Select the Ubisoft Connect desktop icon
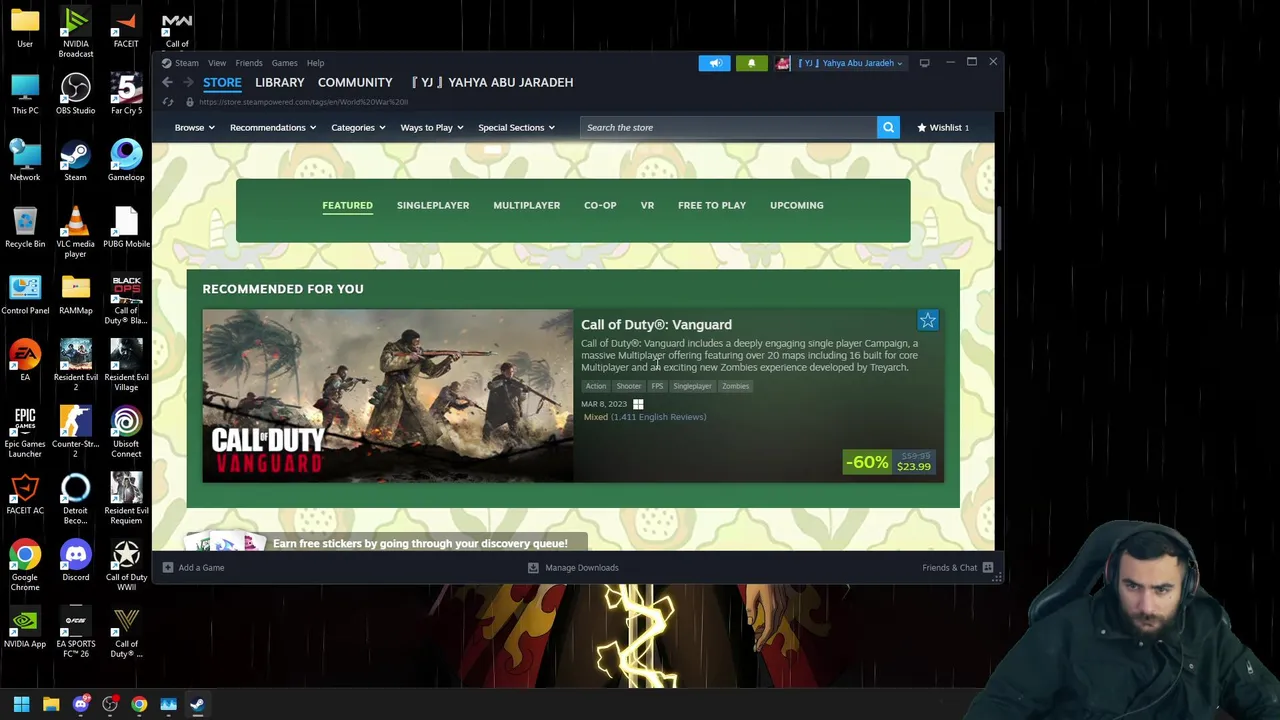The image size is (1280, 720). (x=126, y=432)
